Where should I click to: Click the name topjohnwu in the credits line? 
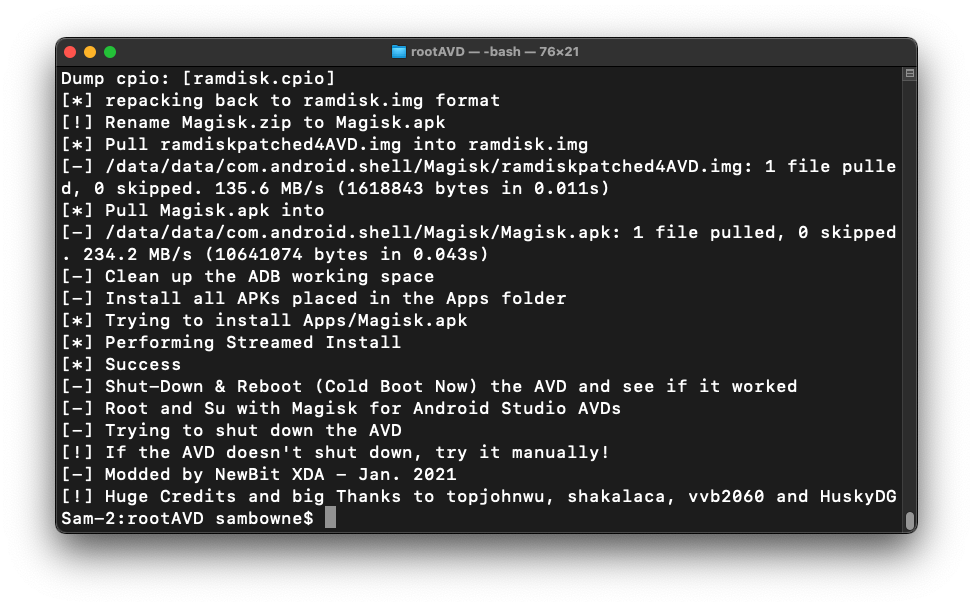[496, 497]
